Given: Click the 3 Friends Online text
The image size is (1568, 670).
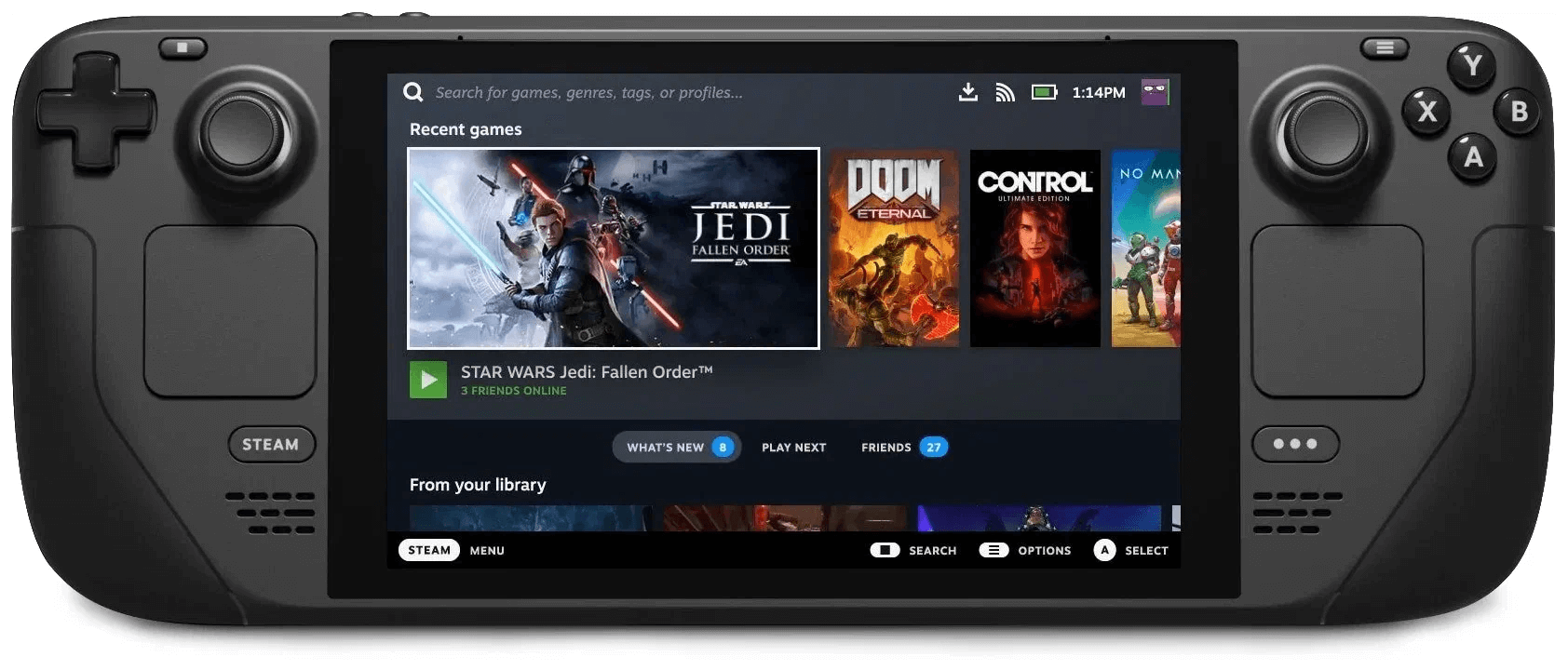Looking at the screenshot, I should coord(513,391).
